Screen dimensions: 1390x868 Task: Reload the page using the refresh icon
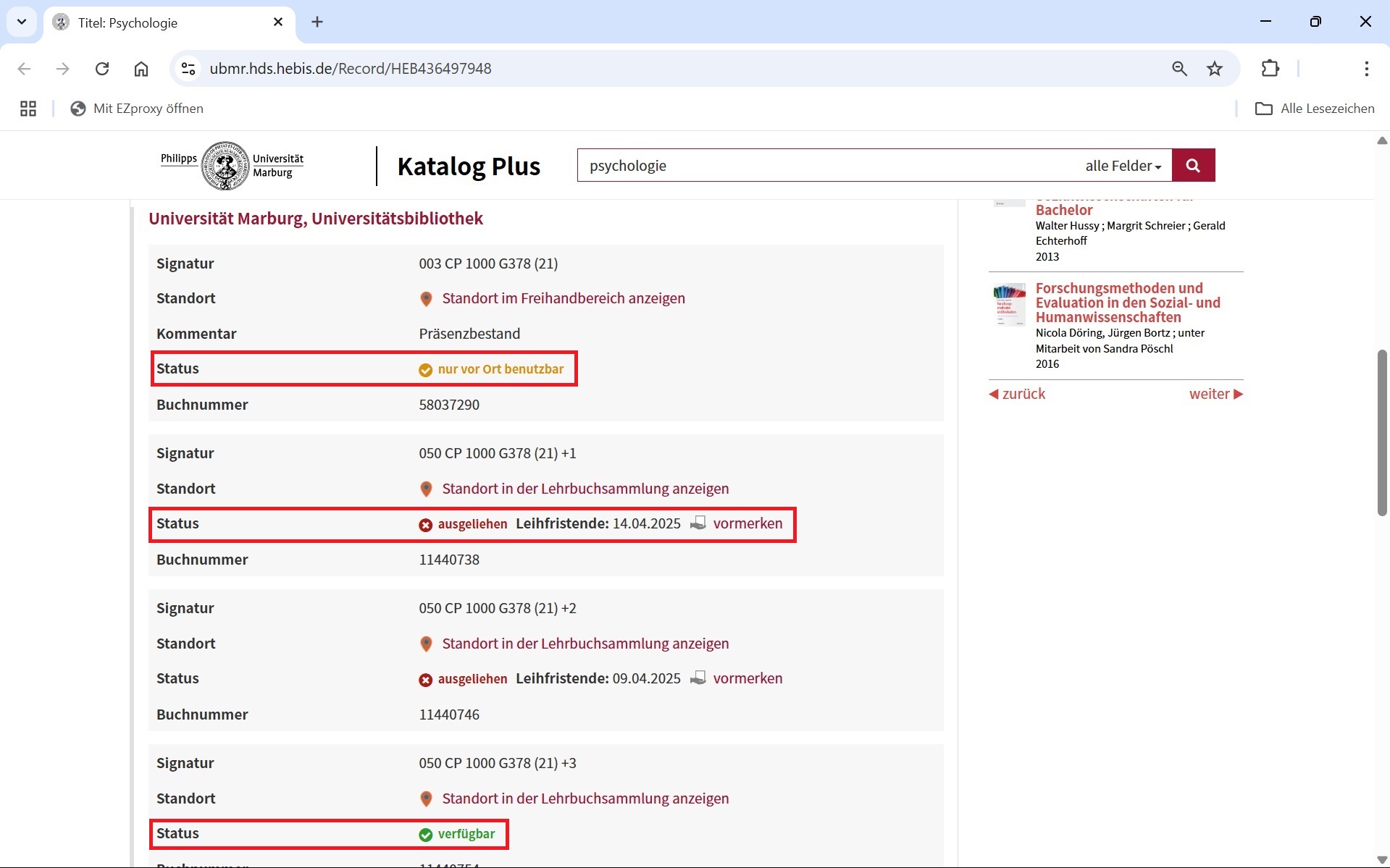(x=102, y=69)
